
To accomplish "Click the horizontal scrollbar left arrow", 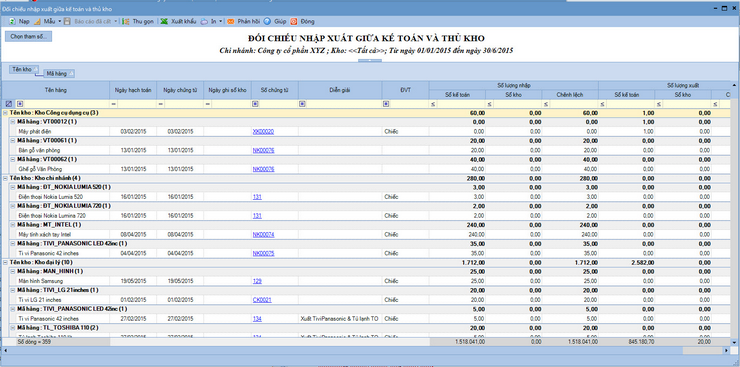I will 5,350.
